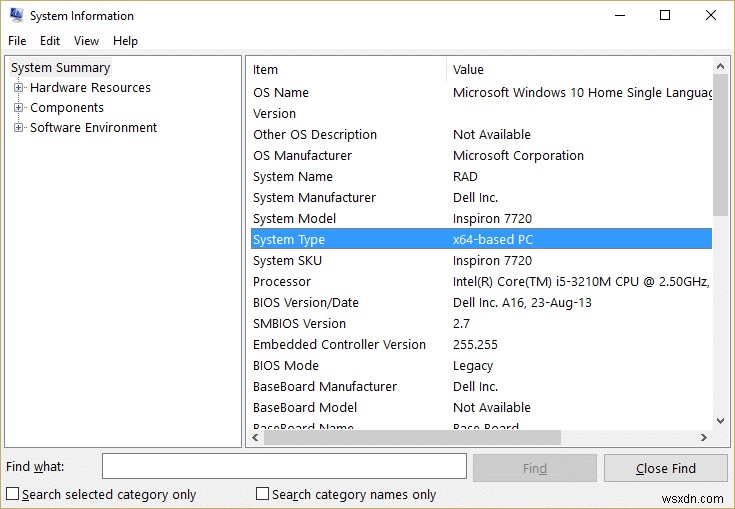Click the vertical scrollbar up arrow

720,68
